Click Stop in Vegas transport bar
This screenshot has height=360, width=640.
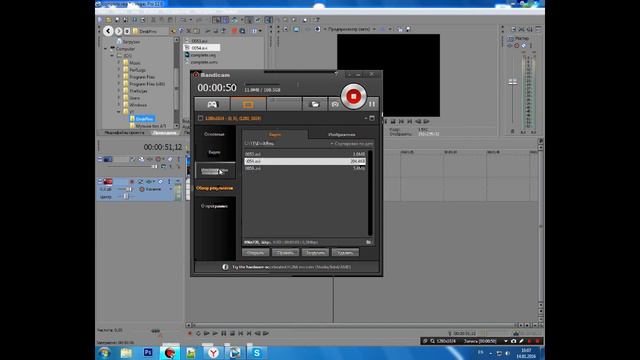coord(232,333)
